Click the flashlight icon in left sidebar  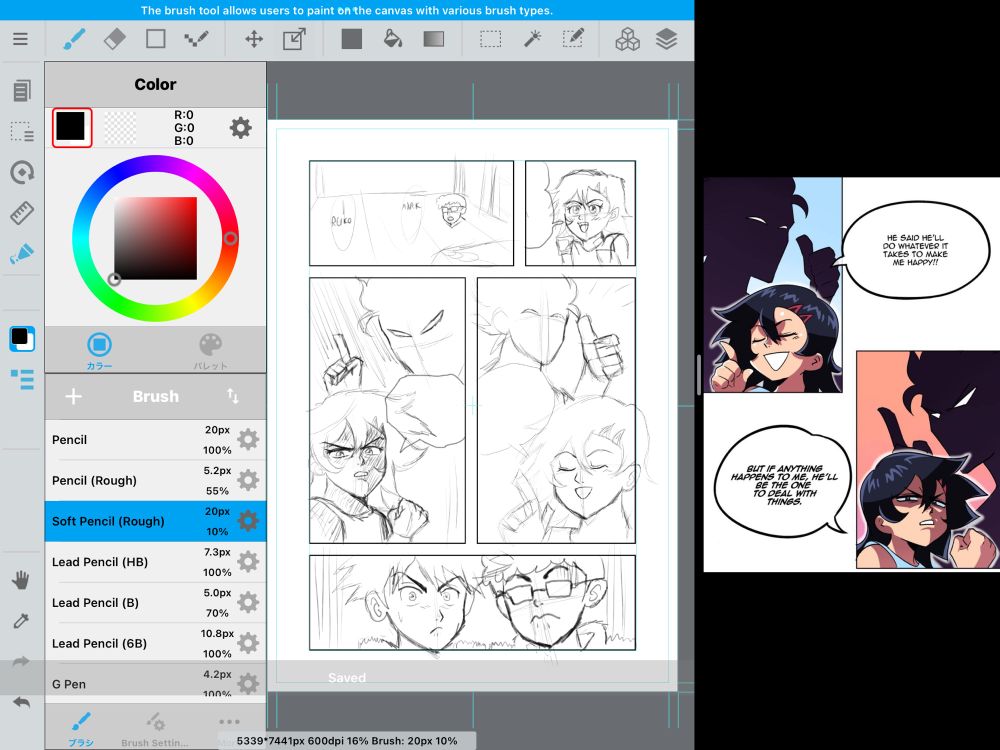pyautogui.click(x=22, y=254)
